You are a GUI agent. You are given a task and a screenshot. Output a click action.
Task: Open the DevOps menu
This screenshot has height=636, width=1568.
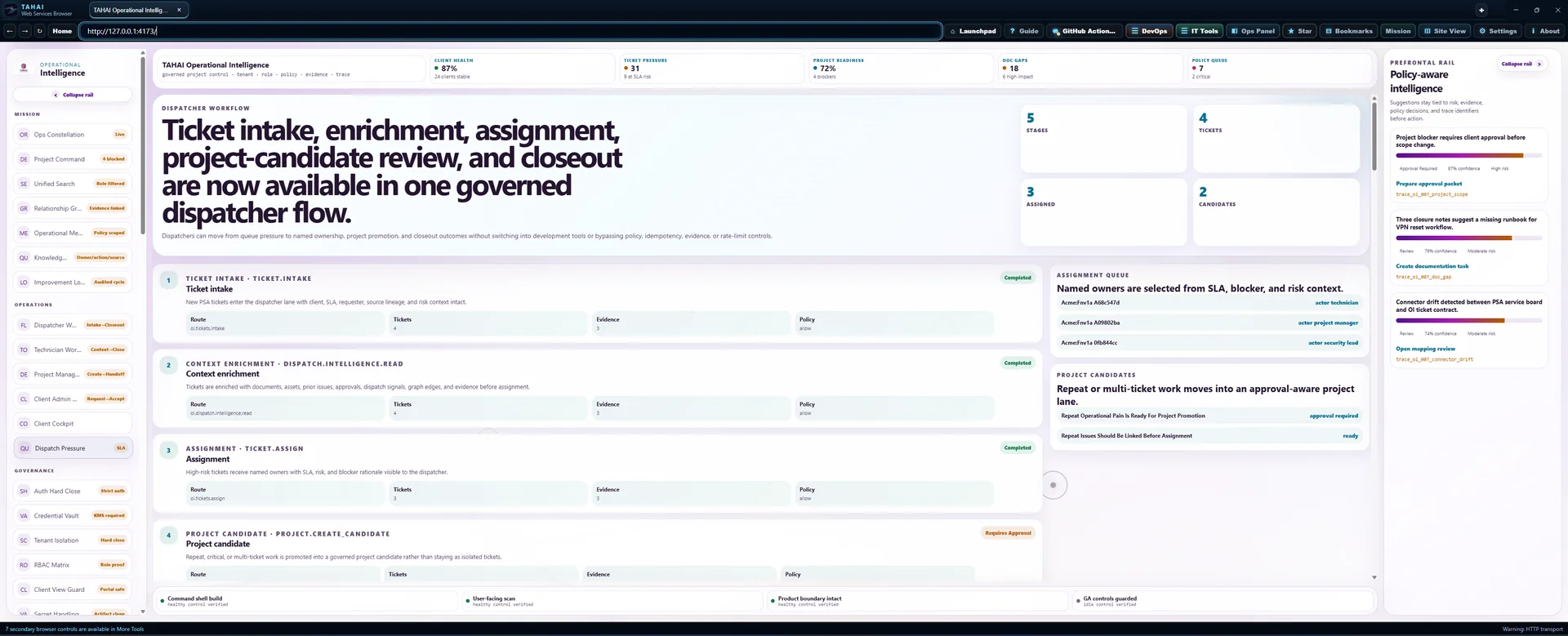[1149, 31]
